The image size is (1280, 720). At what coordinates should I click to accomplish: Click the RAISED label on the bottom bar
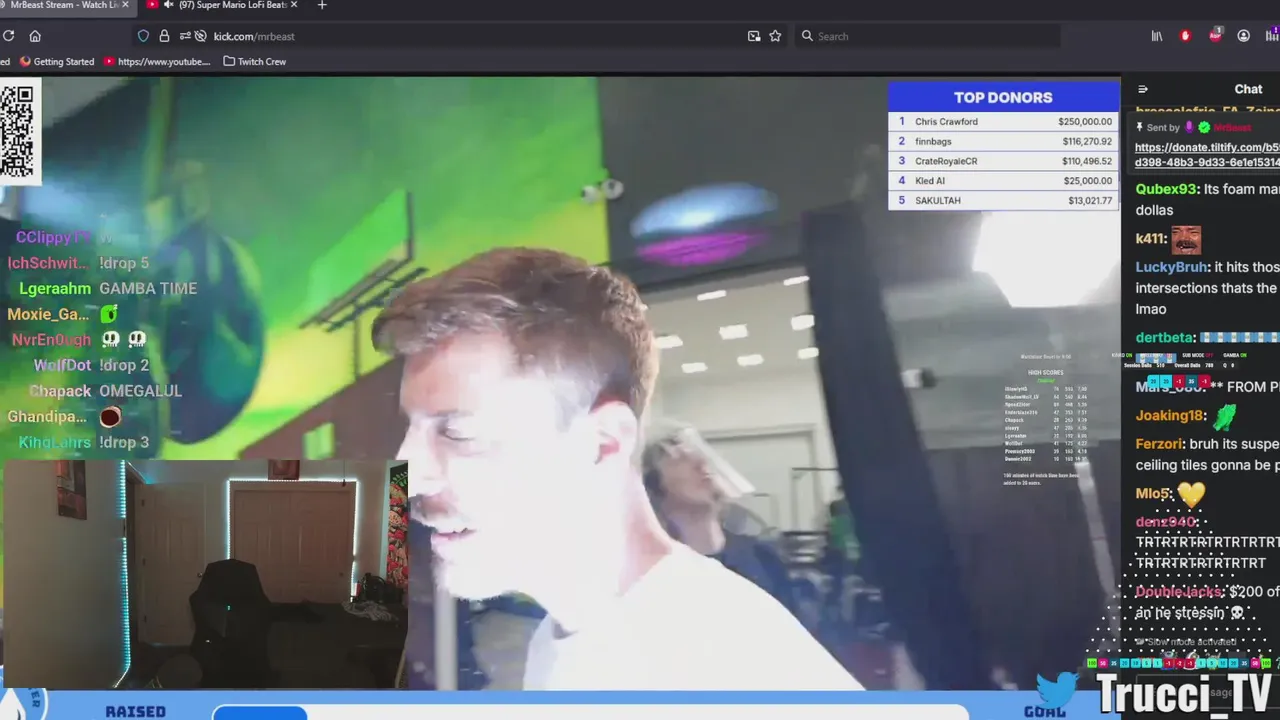(136, 712)
